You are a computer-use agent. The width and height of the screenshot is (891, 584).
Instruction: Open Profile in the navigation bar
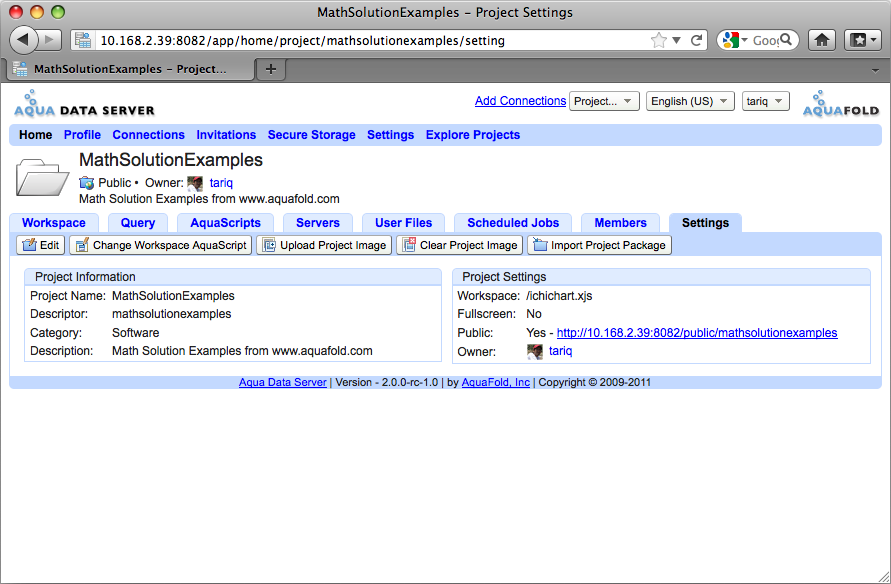tap(82, 135)
